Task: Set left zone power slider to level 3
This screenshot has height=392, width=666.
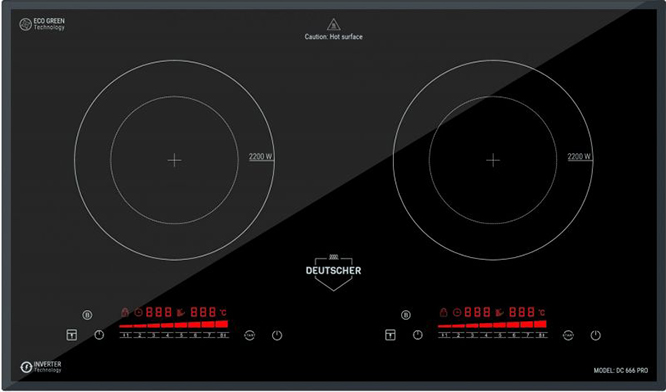Action: (153, 335)
